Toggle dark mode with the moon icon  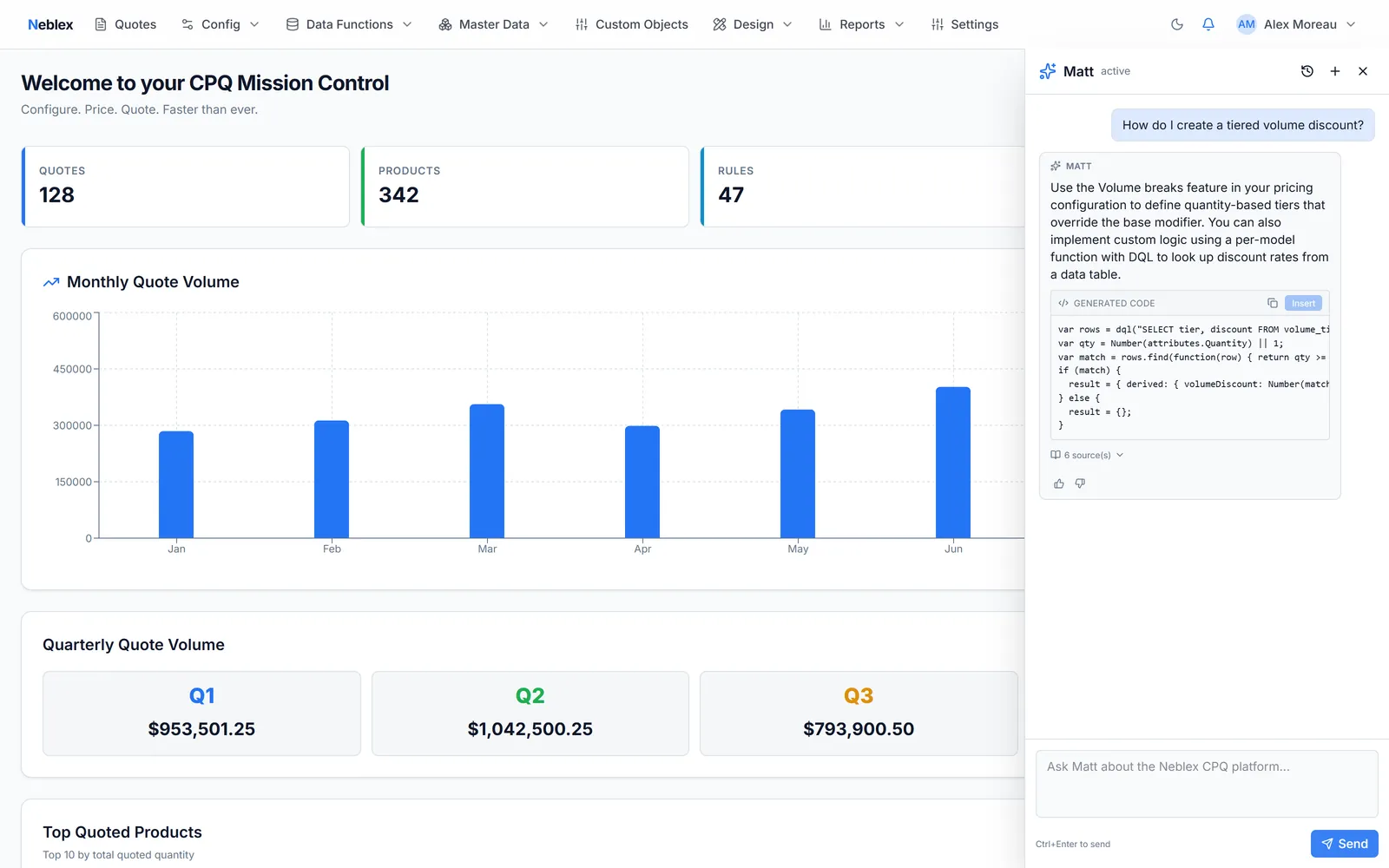1177,24
